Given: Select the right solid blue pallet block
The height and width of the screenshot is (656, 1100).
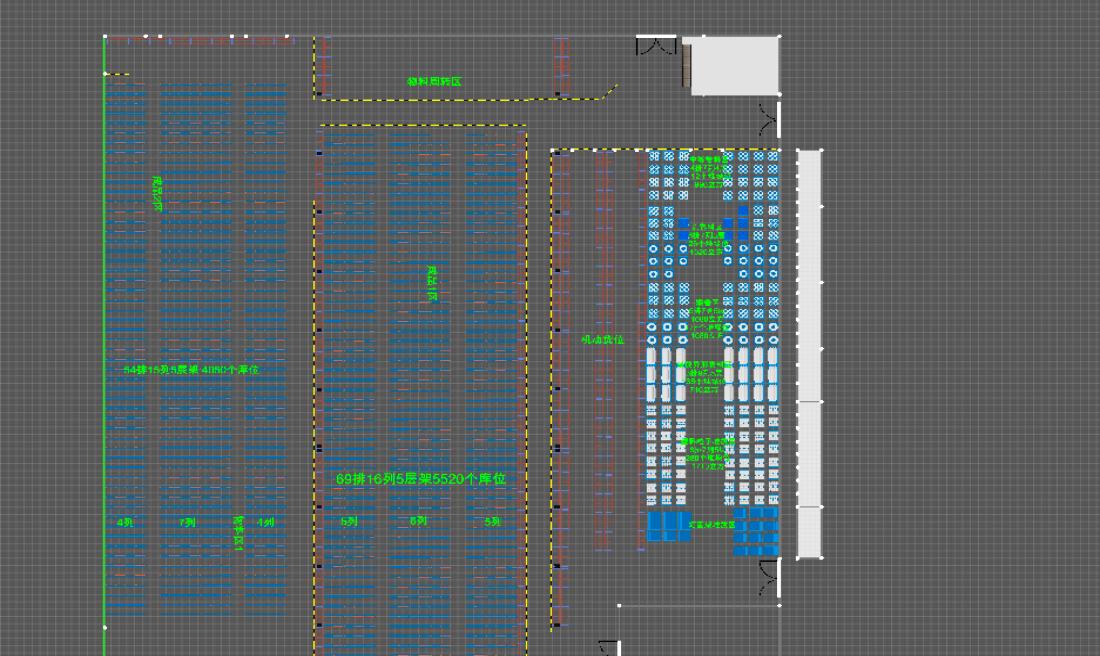Looking at the screenshot, I should click(x=756, y=531).
